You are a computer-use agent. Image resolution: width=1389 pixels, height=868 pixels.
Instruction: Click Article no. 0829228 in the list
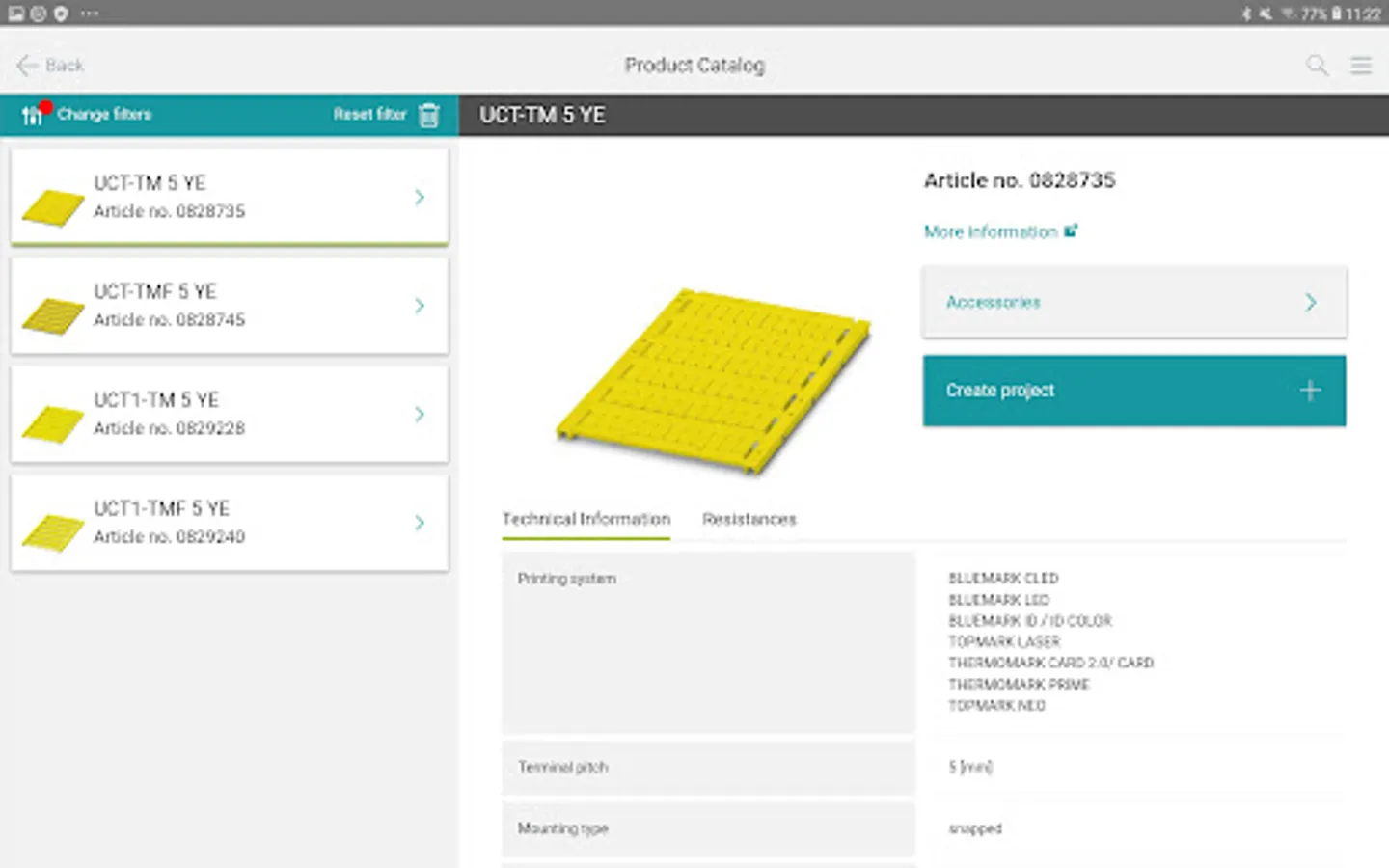click(x=170, y=428)
